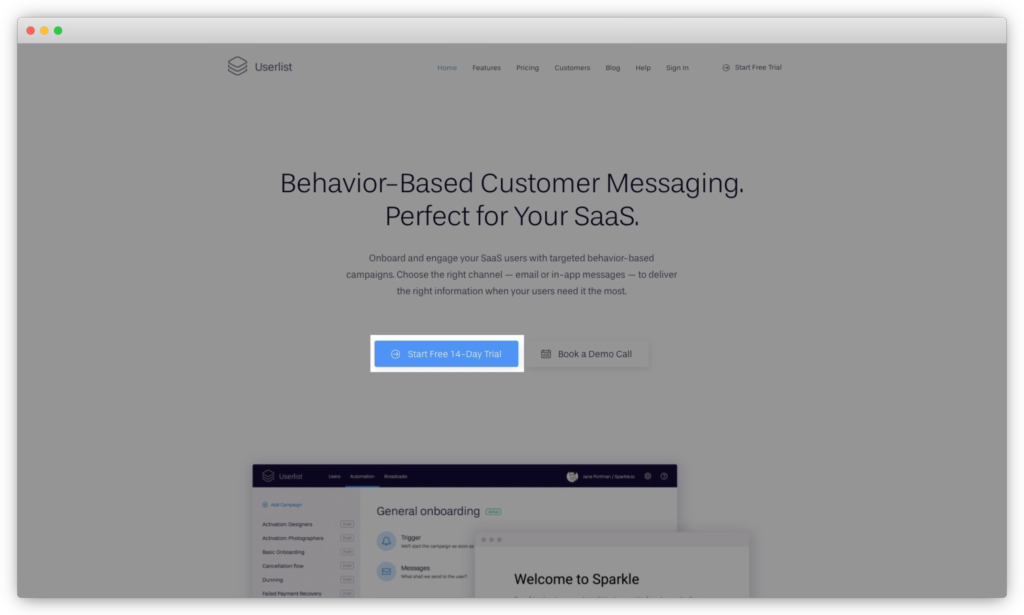Select the Trigger bell icon in the campaign editor
Viewport: 1024px width, 615px height.
pyautogui.click(x=386, y=540)
